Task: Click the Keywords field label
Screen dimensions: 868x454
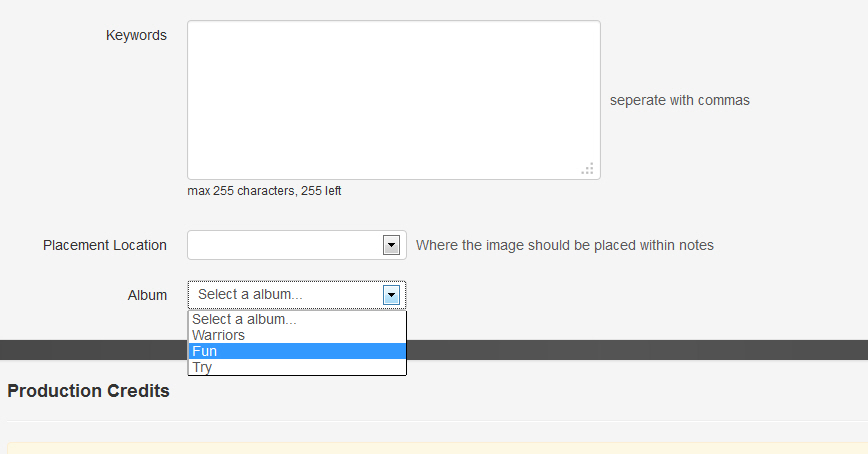Action: (136, 35)
